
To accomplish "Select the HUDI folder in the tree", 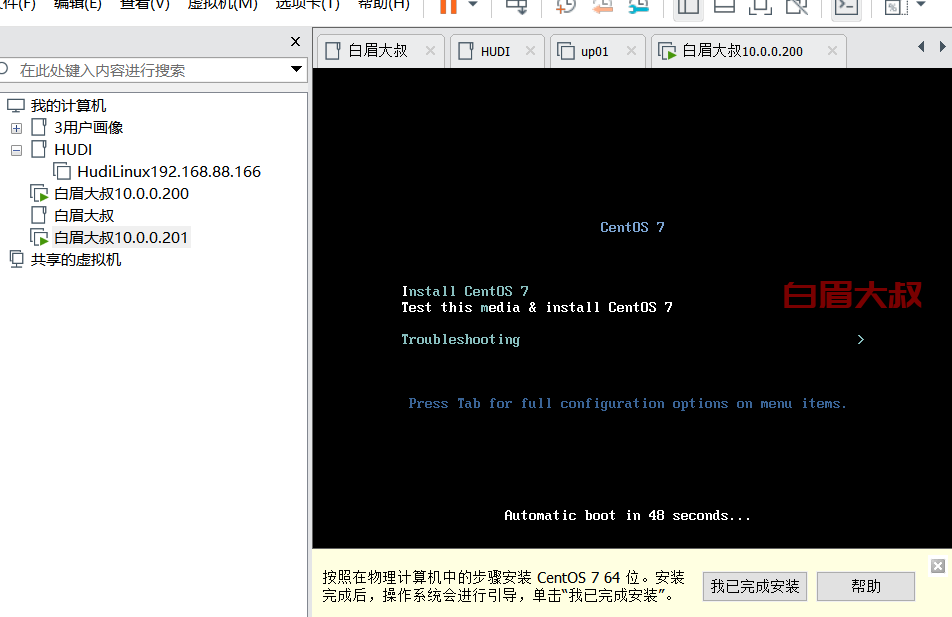I will 73,149.
